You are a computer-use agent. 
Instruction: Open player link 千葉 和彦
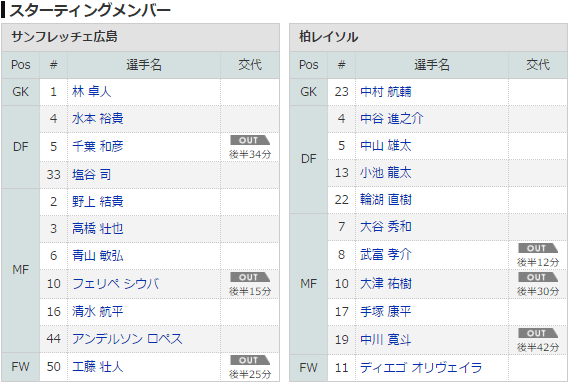pyautogui.click(x=98, y=147)
